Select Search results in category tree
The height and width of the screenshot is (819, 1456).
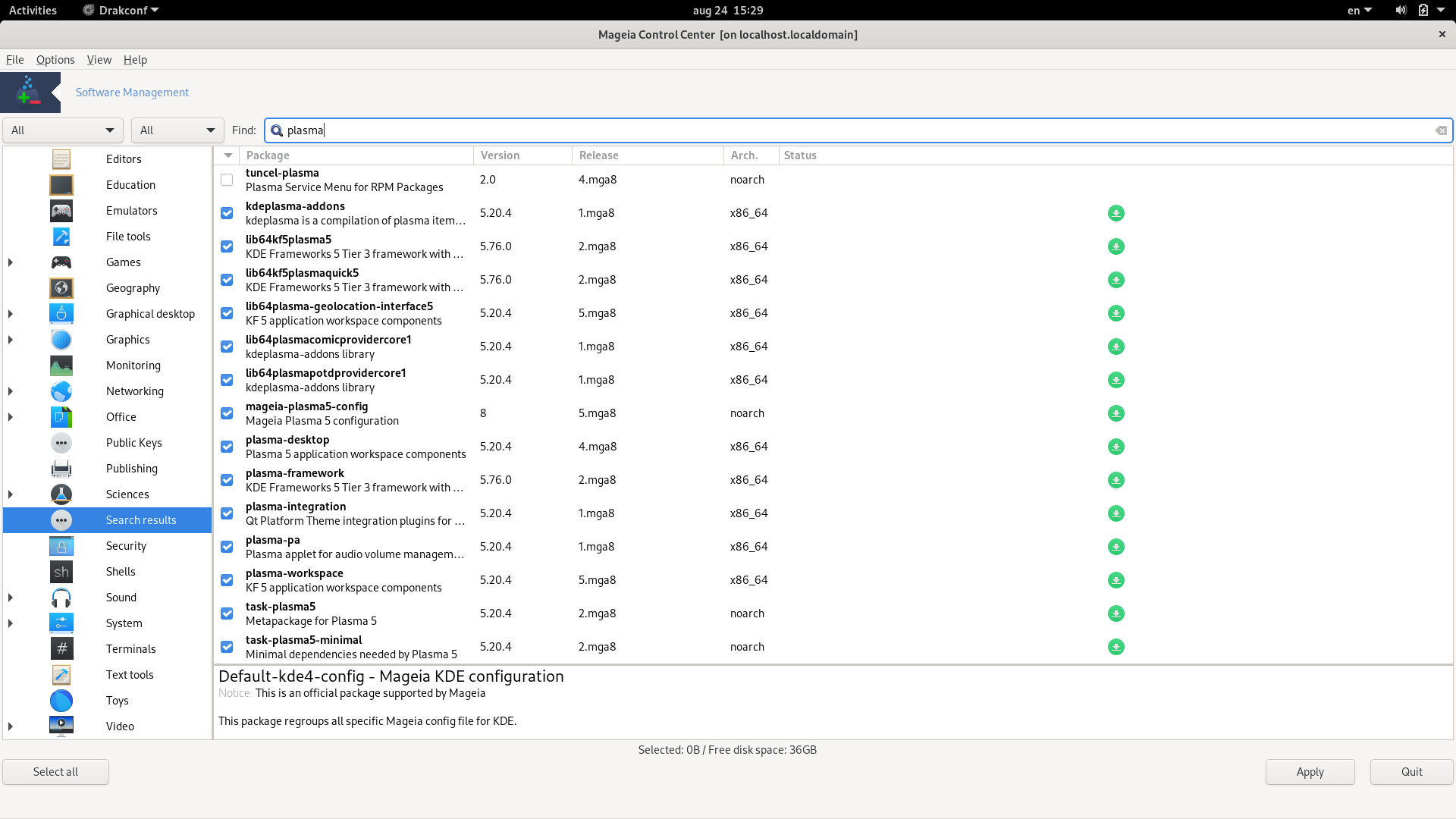coord(108,520)
